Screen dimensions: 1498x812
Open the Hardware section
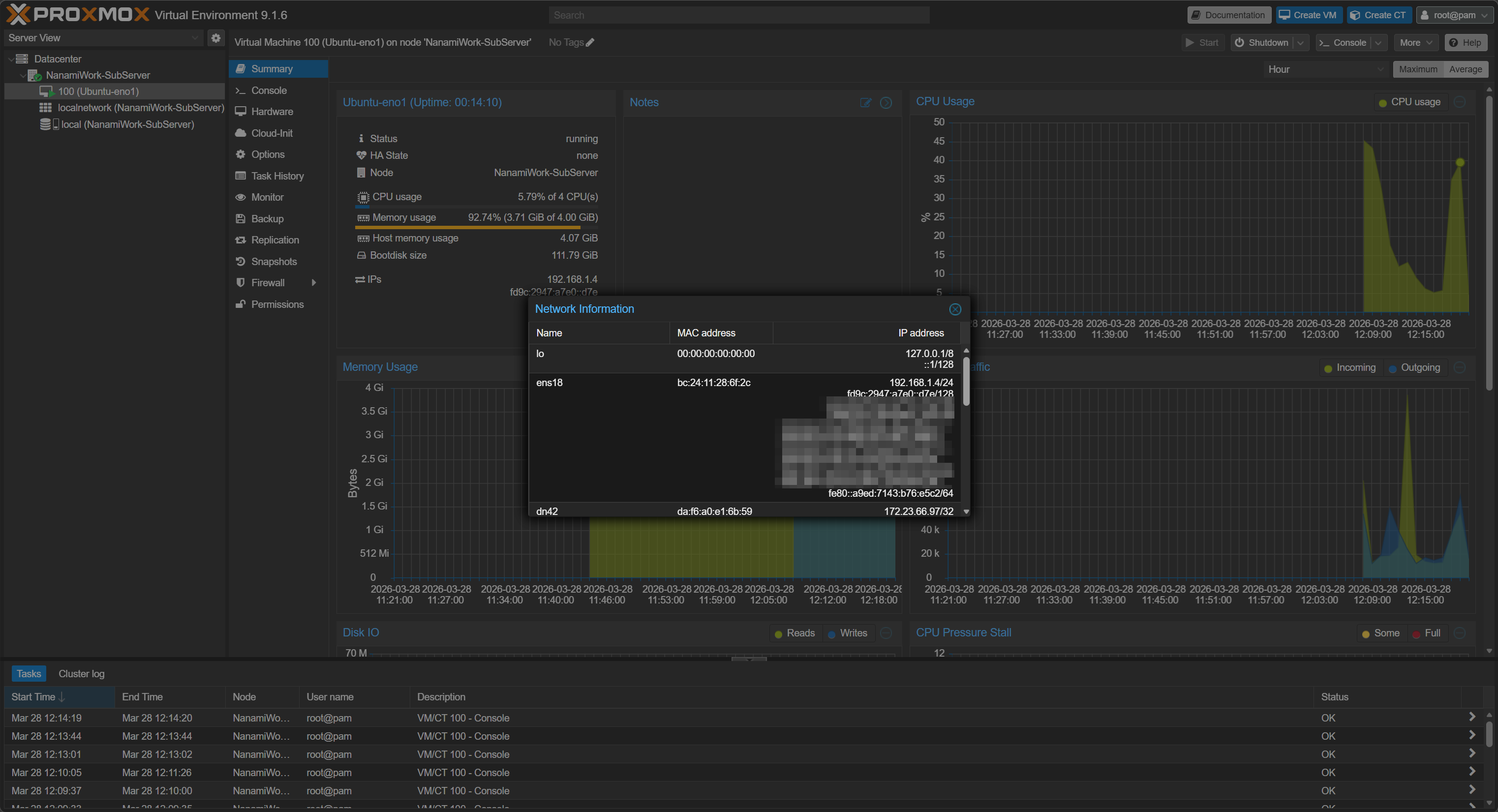point(278,112)
